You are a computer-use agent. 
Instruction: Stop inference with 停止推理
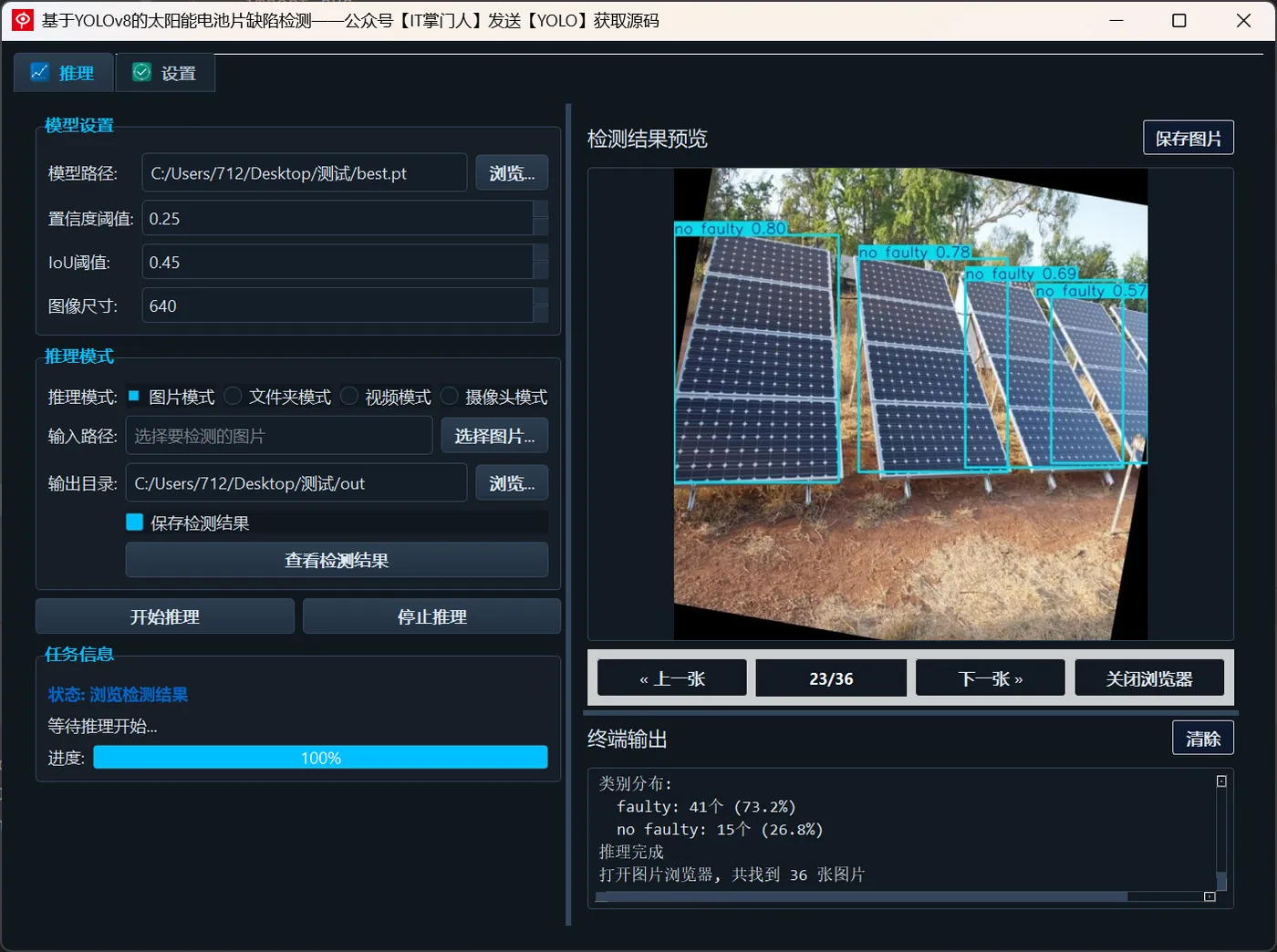[431, 616]
